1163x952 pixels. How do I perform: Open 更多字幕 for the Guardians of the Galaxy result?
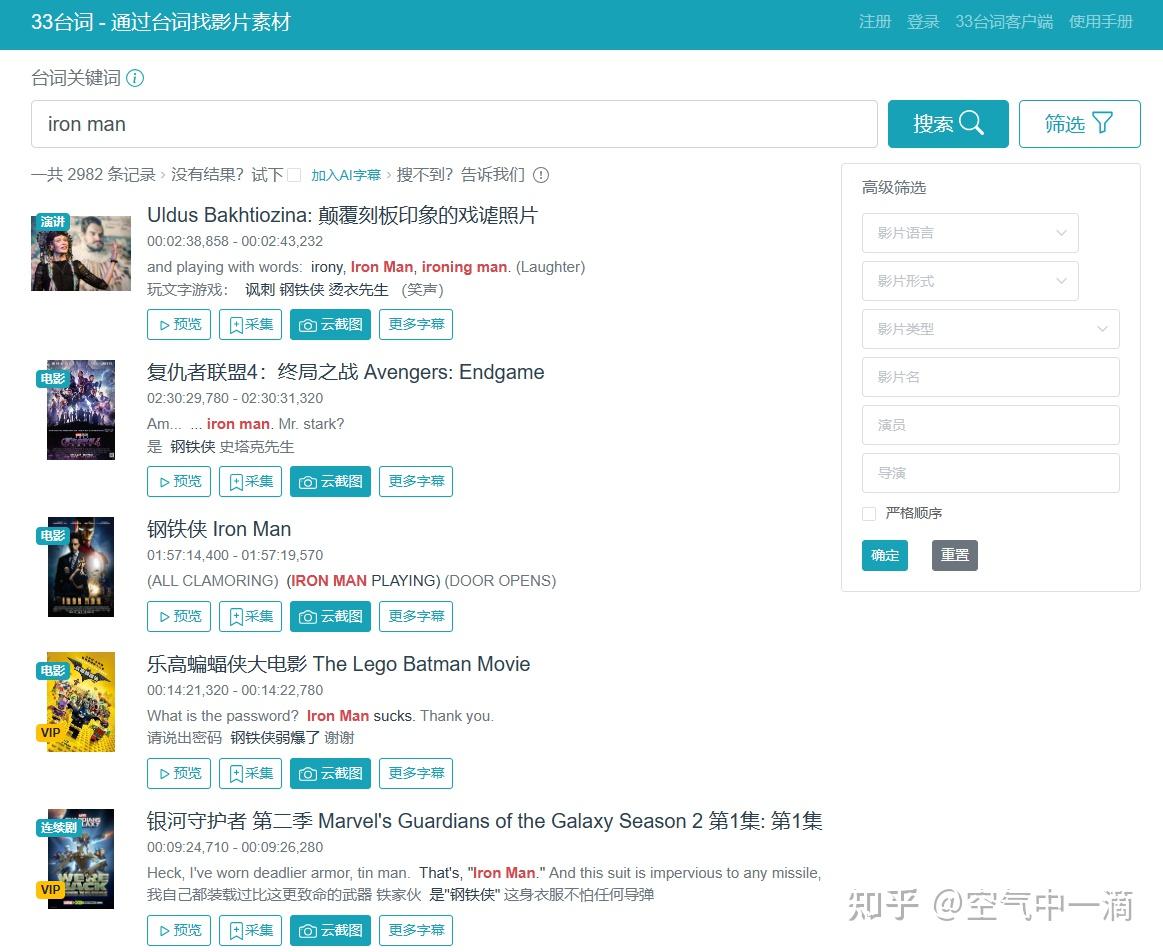pyautogui.click(x=416, y=931)
